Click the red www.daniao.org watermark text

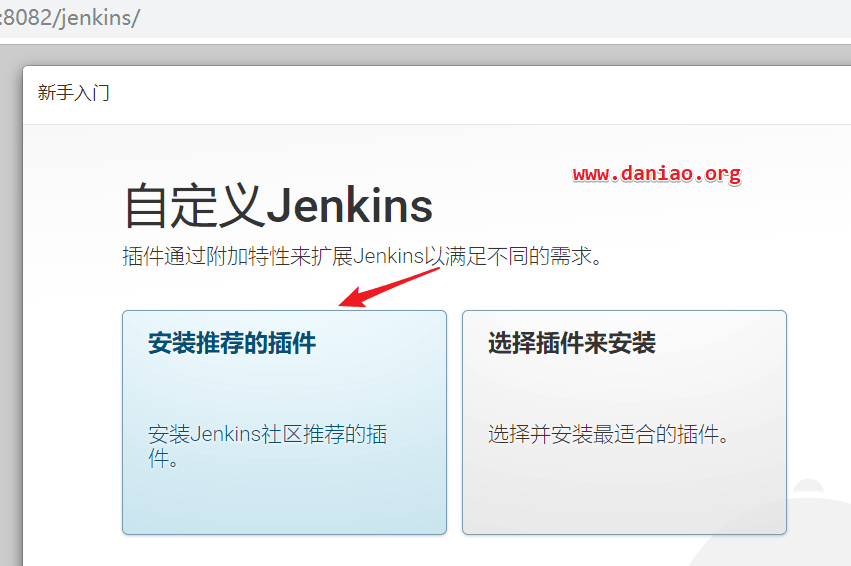pyautogui.click(x=657, y=174)
